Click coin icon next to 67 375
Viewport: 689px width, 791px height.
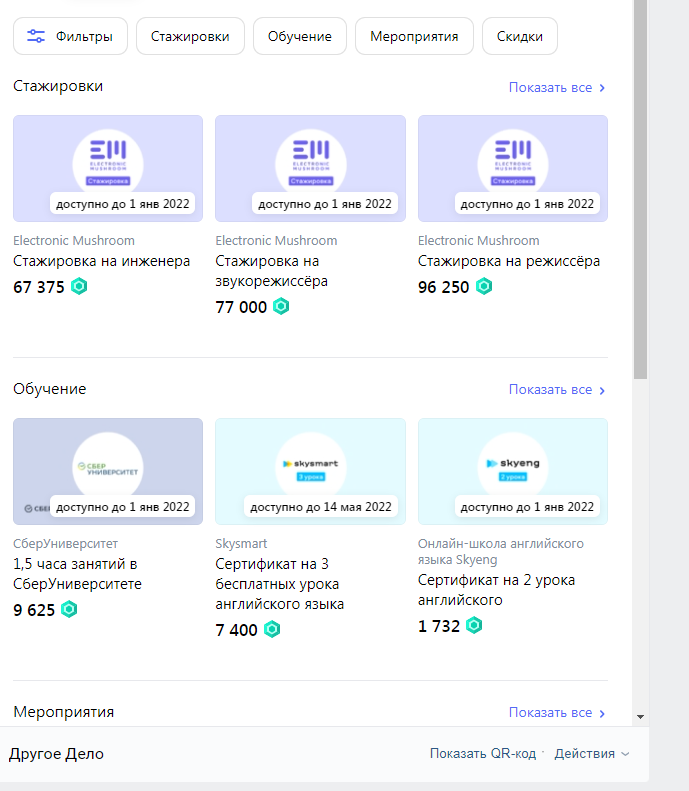coord(79,286)
